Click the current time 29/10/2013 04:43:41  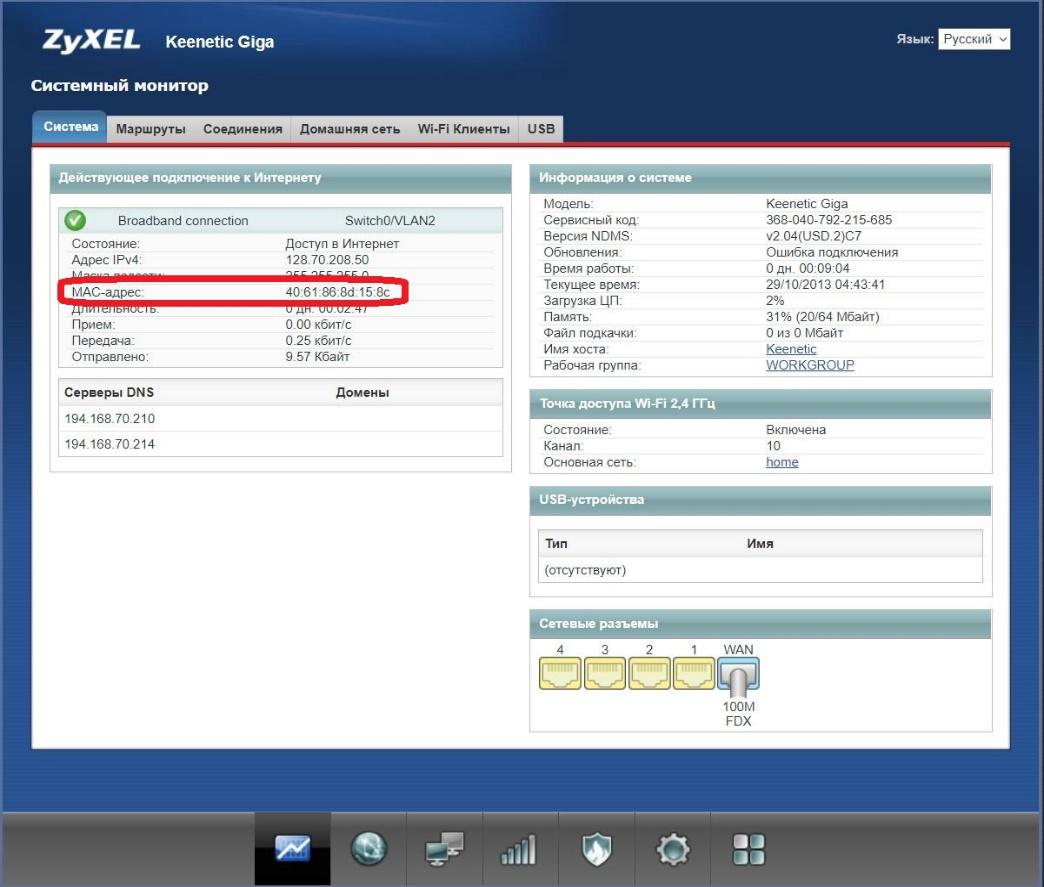825,284
